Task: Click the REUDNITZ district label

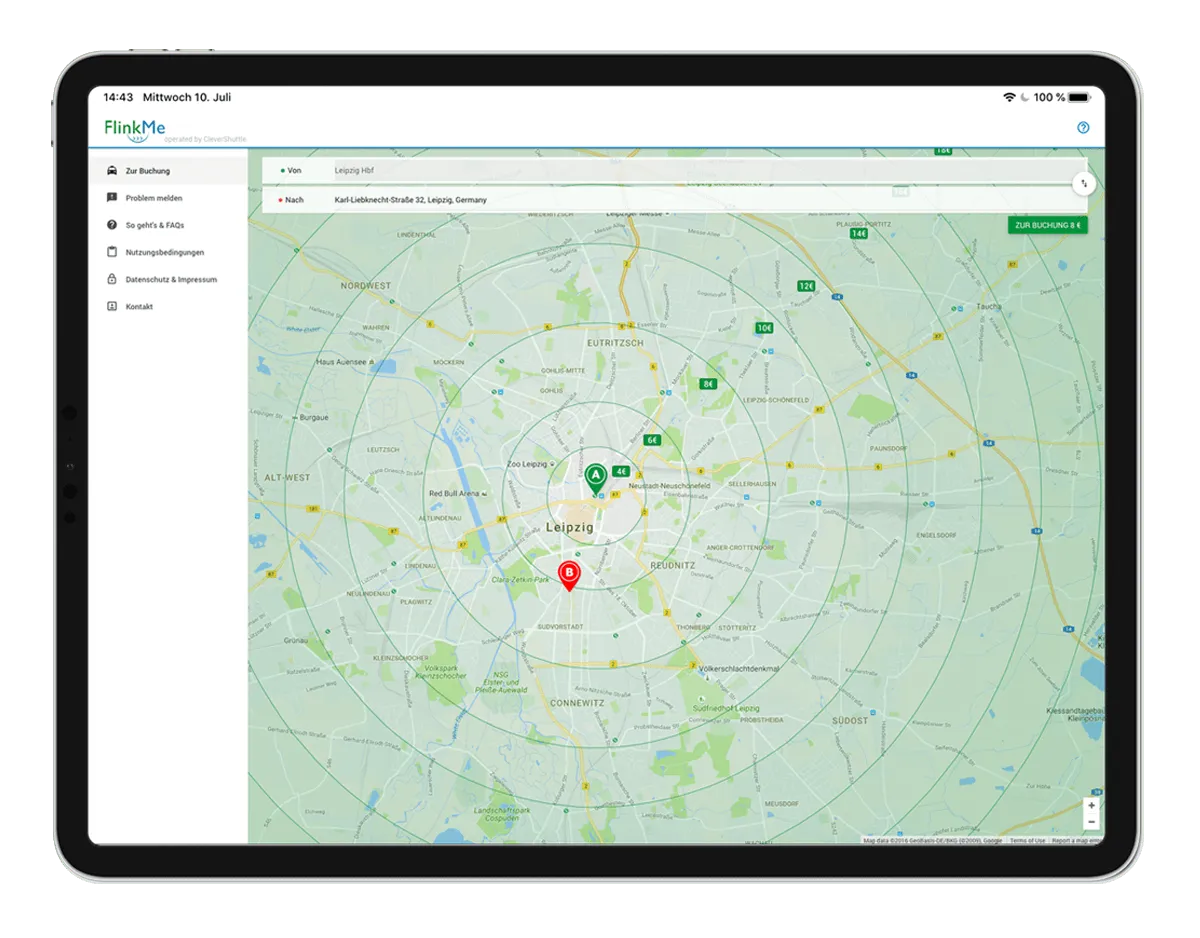Action: tap(672, 565)
